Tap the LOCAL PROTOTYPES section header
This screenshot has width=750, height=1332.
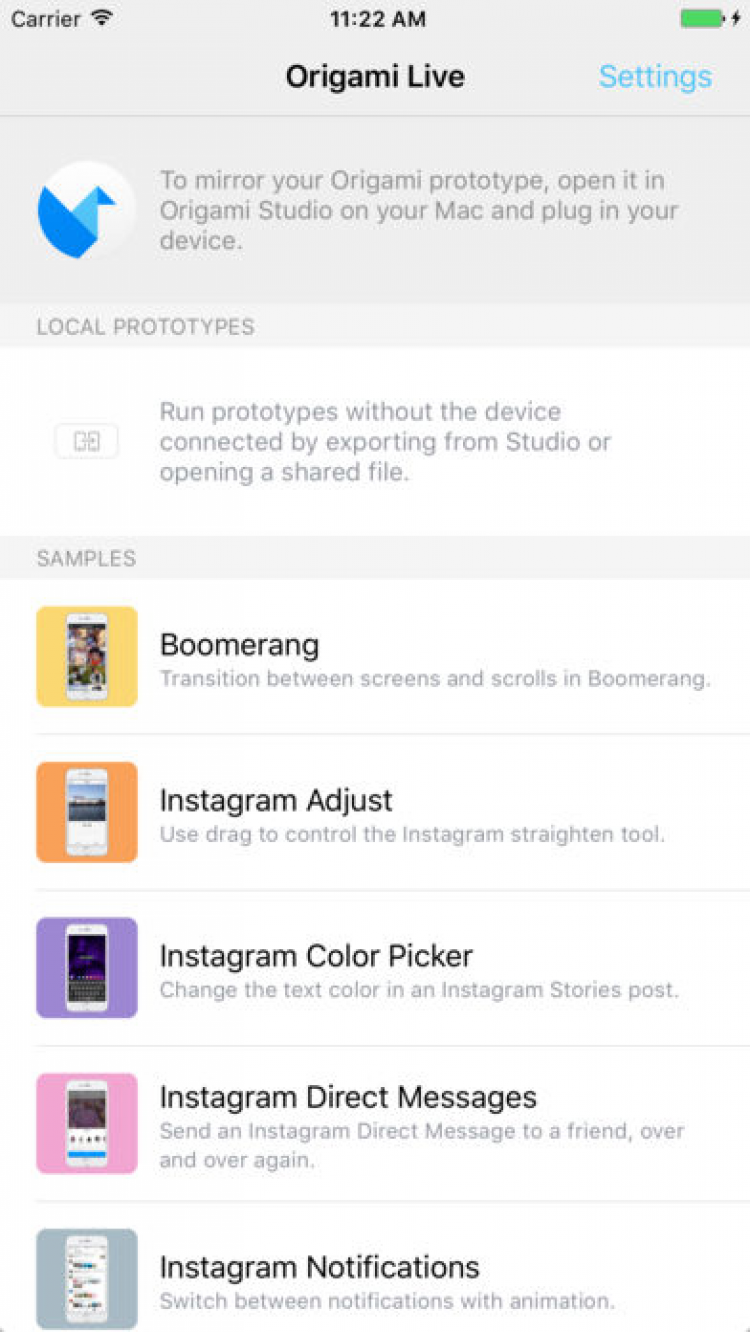146,327
